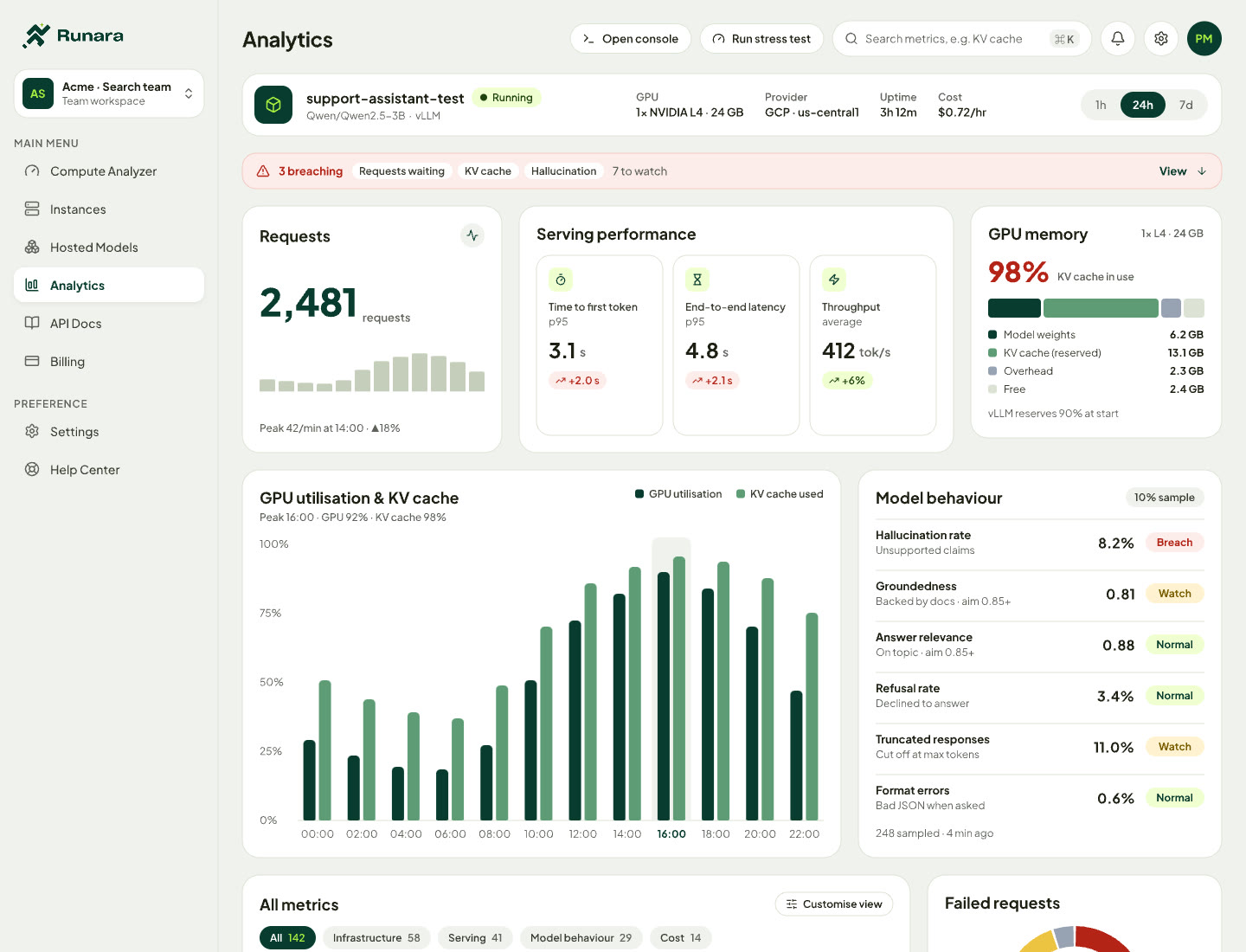The image size is (1246, 952).
Task: Open notifications bell
Action: 1118,39
